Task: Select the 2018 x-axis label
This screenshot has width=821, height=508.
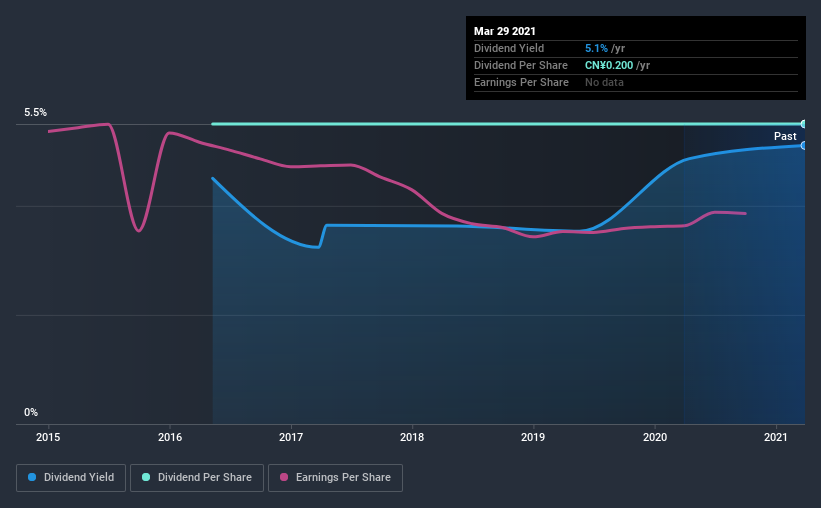Action: (x=412, y=437)
